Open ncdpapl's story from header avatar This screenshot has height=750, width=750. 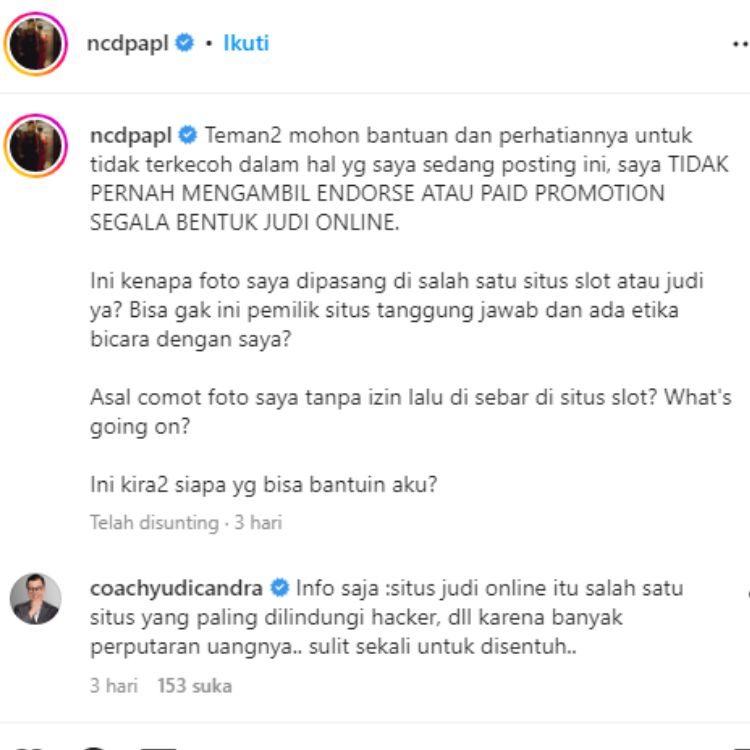pos(36,44)
